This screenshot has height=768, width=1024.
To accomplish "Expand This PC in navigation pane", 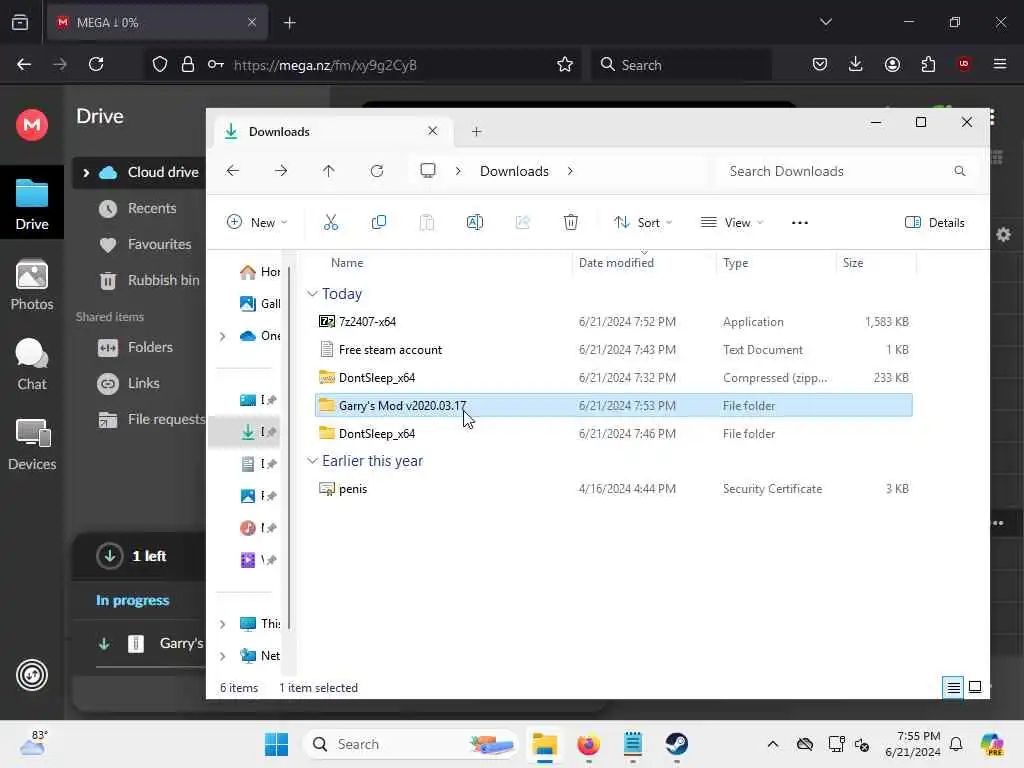I will 223,624.
